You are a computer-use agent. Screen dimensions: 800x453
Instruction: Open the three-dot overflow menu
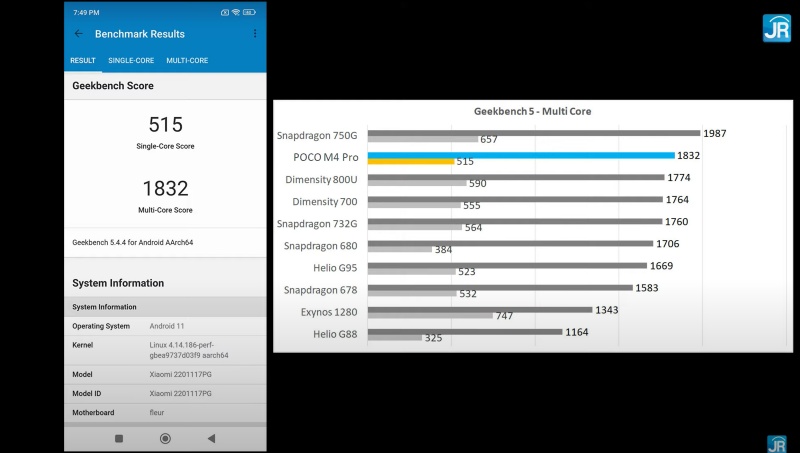point(255,34)
